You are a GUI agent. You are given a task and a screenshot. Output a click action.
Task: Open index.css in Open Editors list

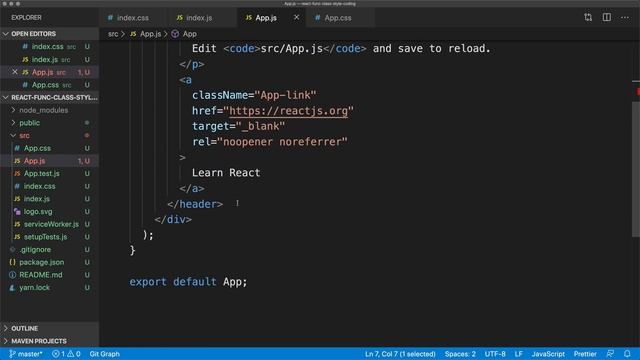49,47
